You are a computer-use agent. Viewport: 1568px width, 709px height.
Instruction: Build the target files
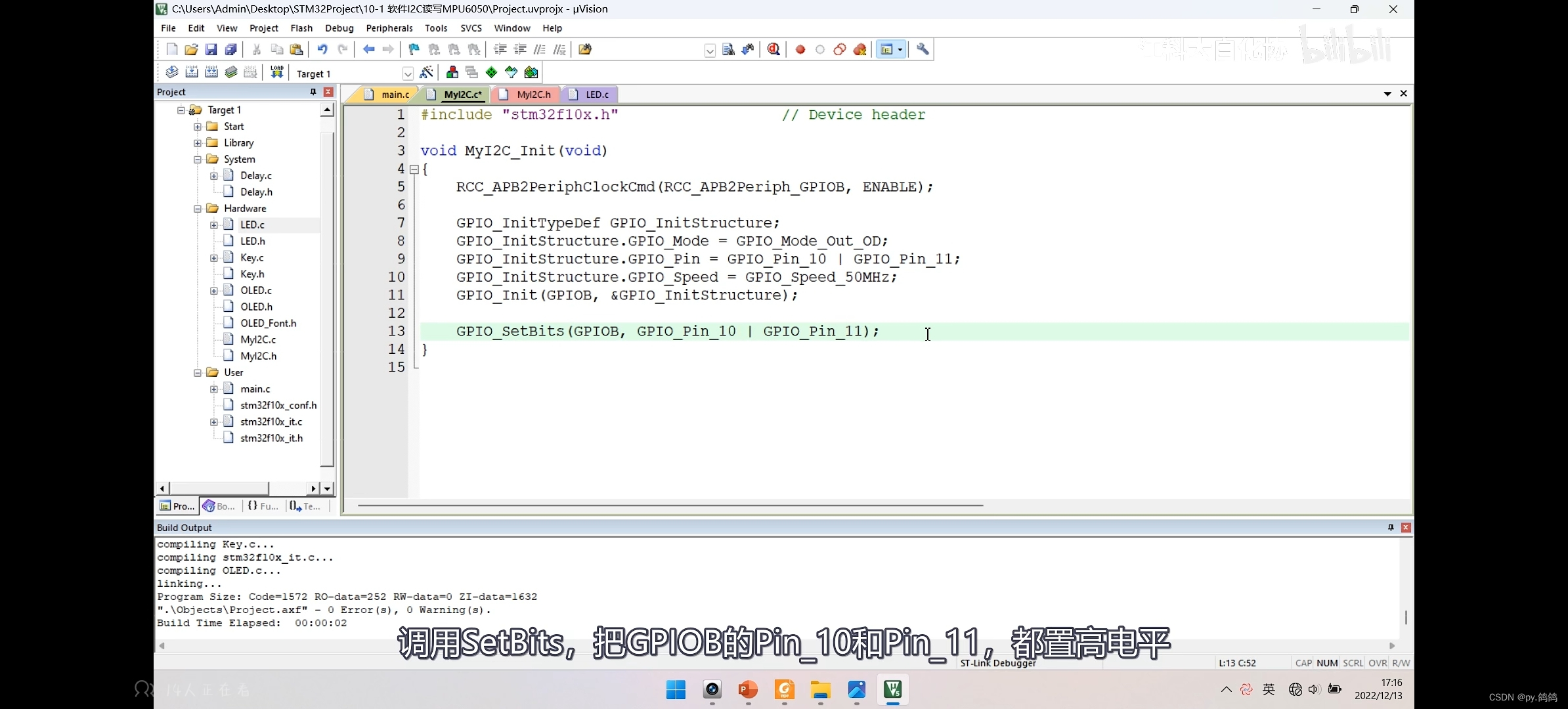pyautogui.click(x=191, y=72)
